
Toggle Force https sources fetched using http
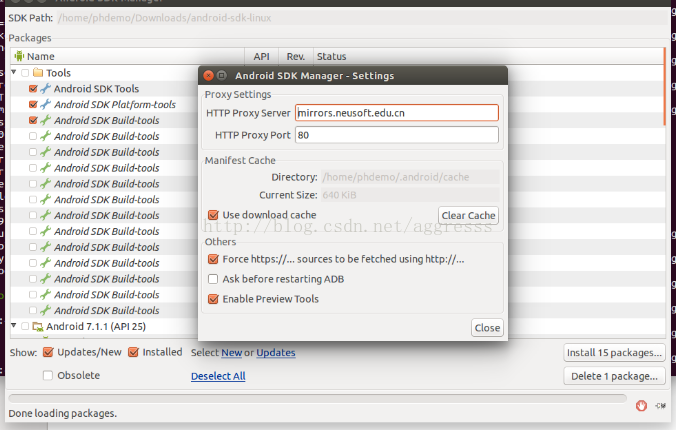[213, 259]
